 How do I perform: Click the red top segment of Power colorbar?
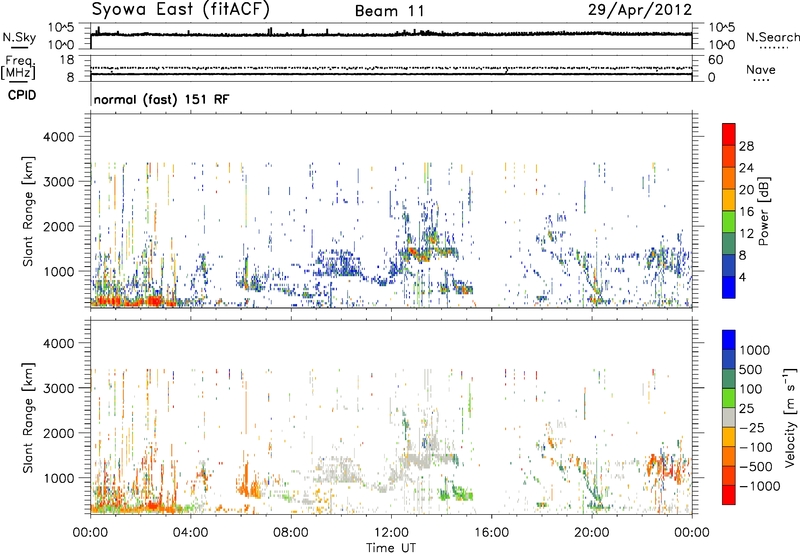coord(729,134)
